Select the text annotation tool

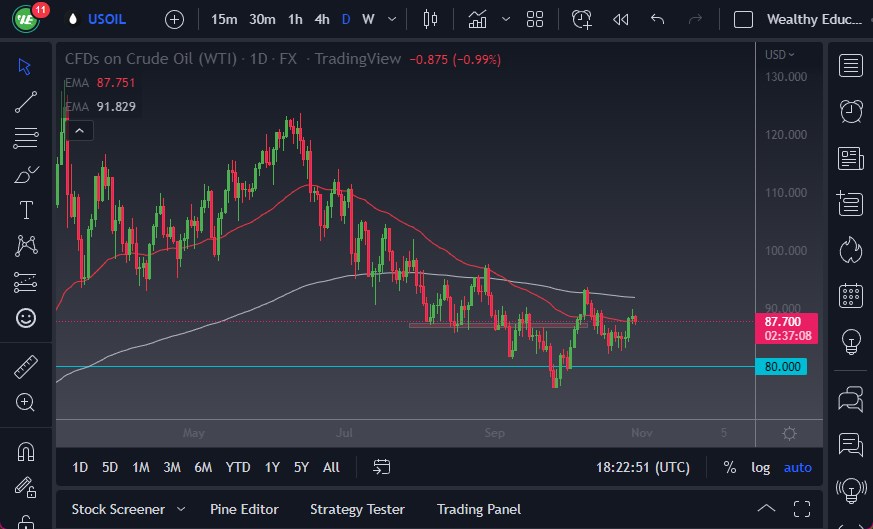point(26,210)
